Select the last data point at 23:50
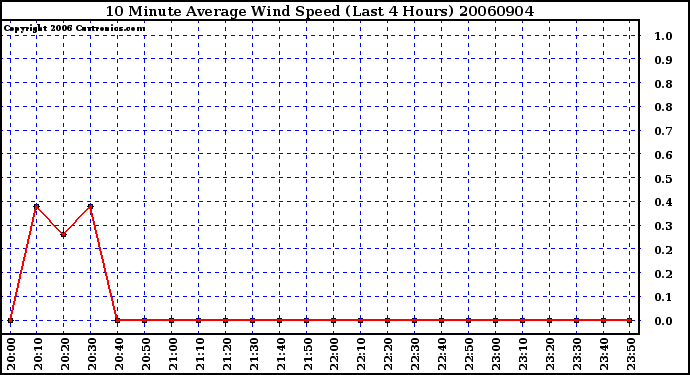Screen dimensions: 690x375 pos(630,320)
